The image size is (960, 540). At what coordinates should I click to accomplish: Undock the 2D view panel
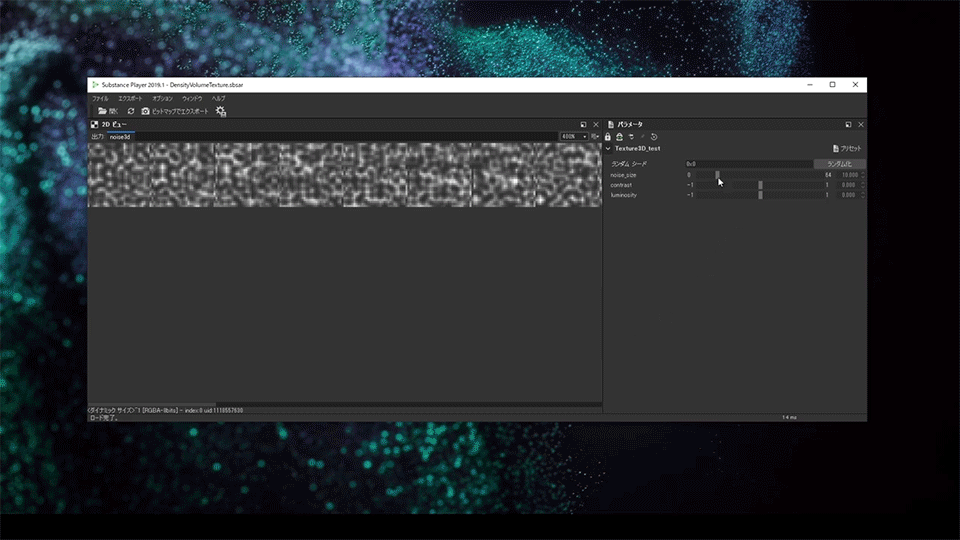(x=583, y=124)
